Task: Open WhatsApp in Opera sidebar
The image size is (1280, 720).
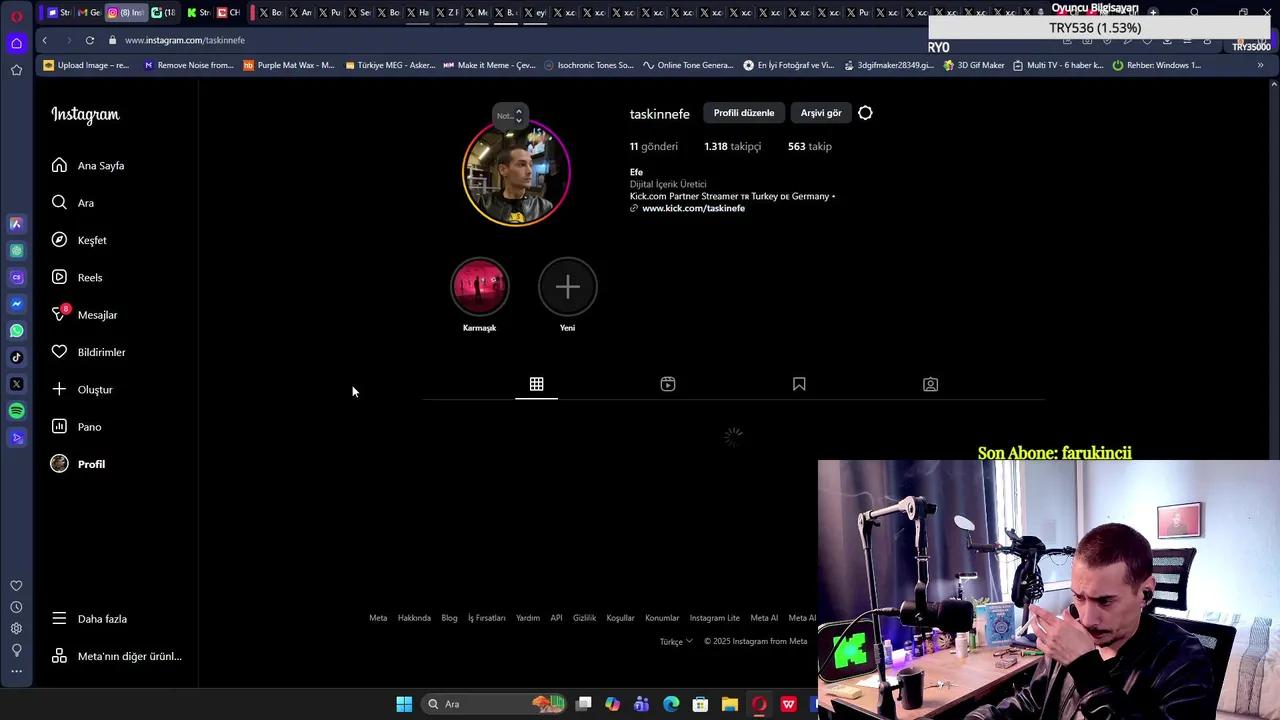Action: click(16, 331)
